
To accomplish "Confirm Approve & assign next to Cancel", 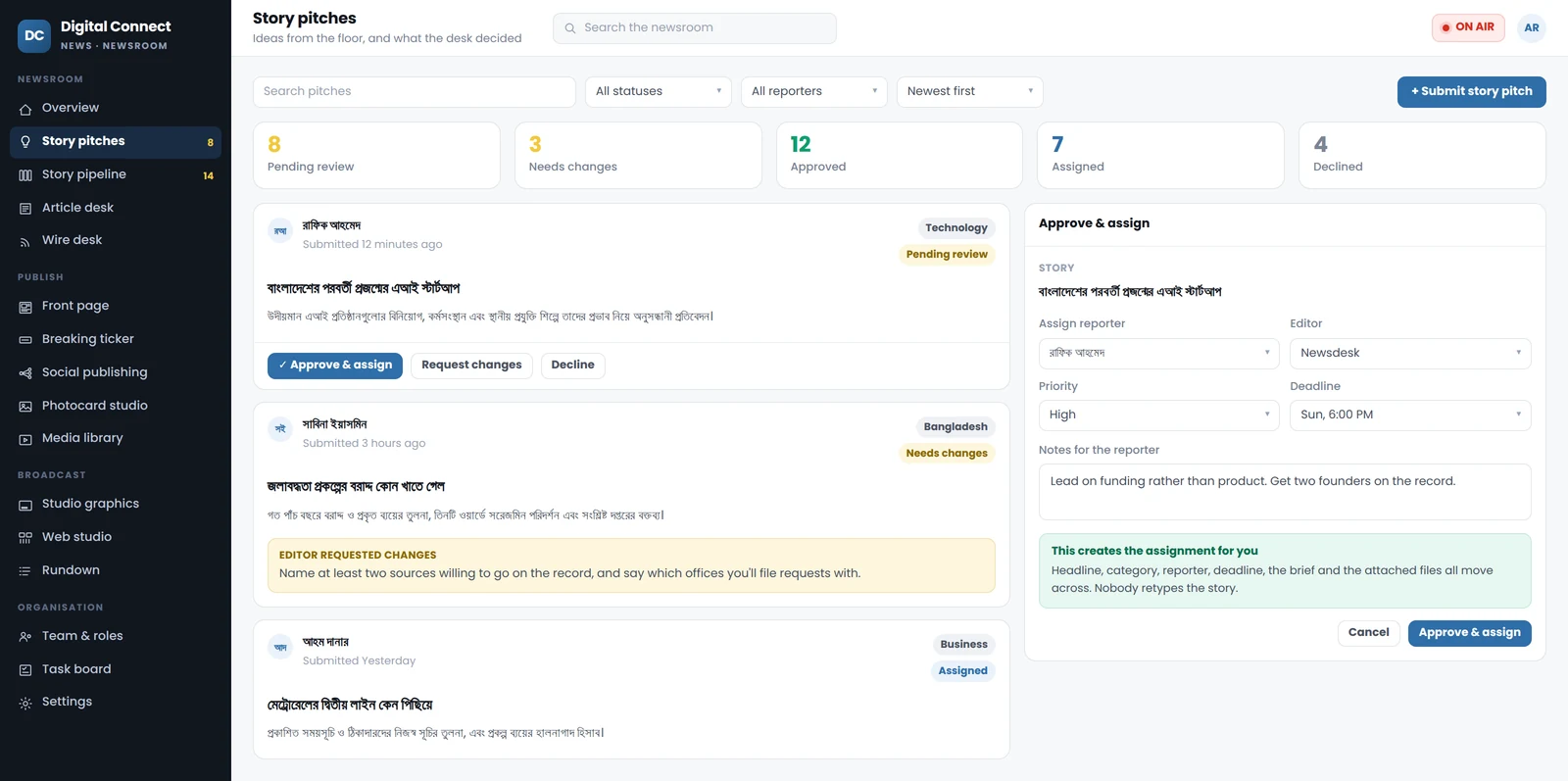I will 1470,633.
